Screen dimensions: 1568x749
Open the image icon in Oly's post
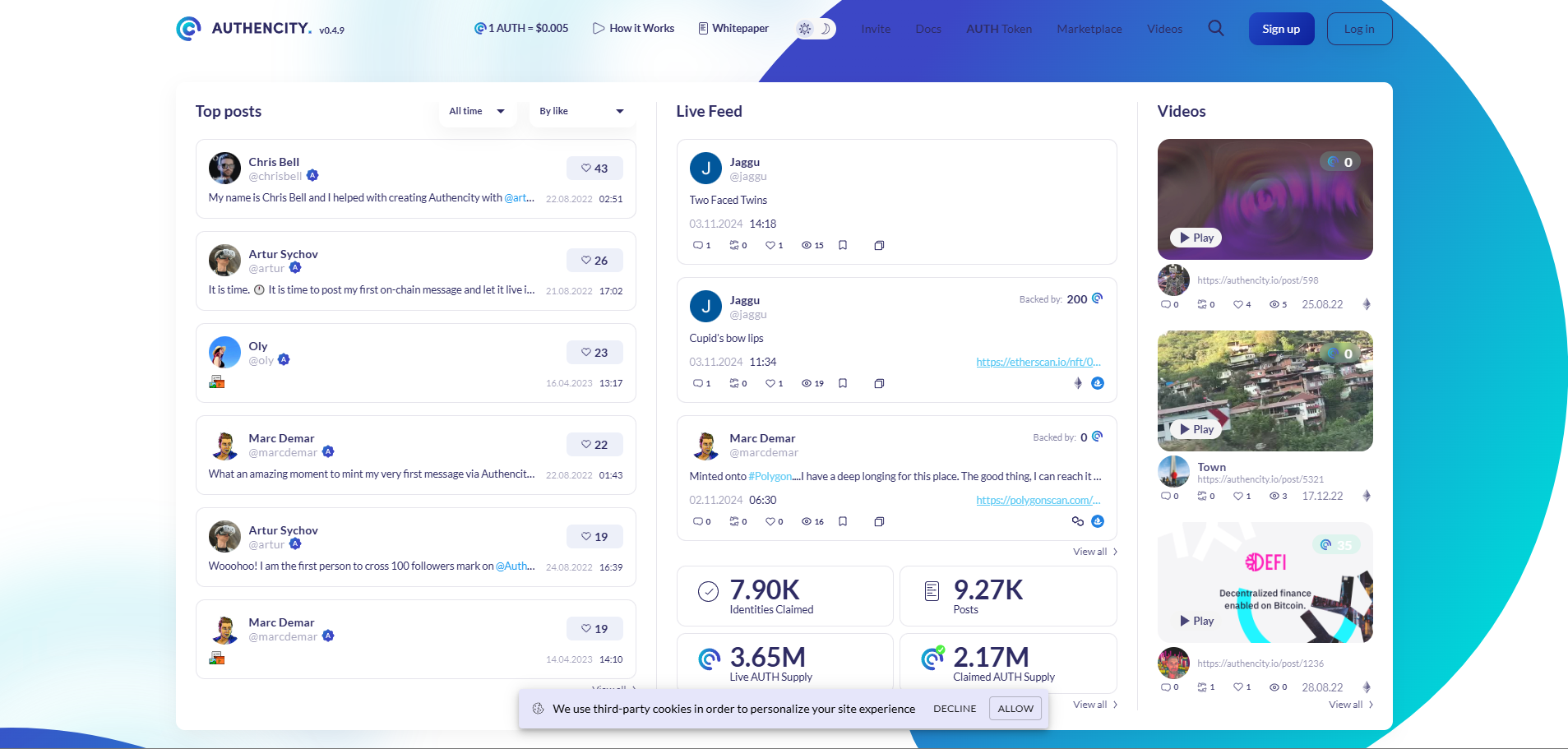216,382
